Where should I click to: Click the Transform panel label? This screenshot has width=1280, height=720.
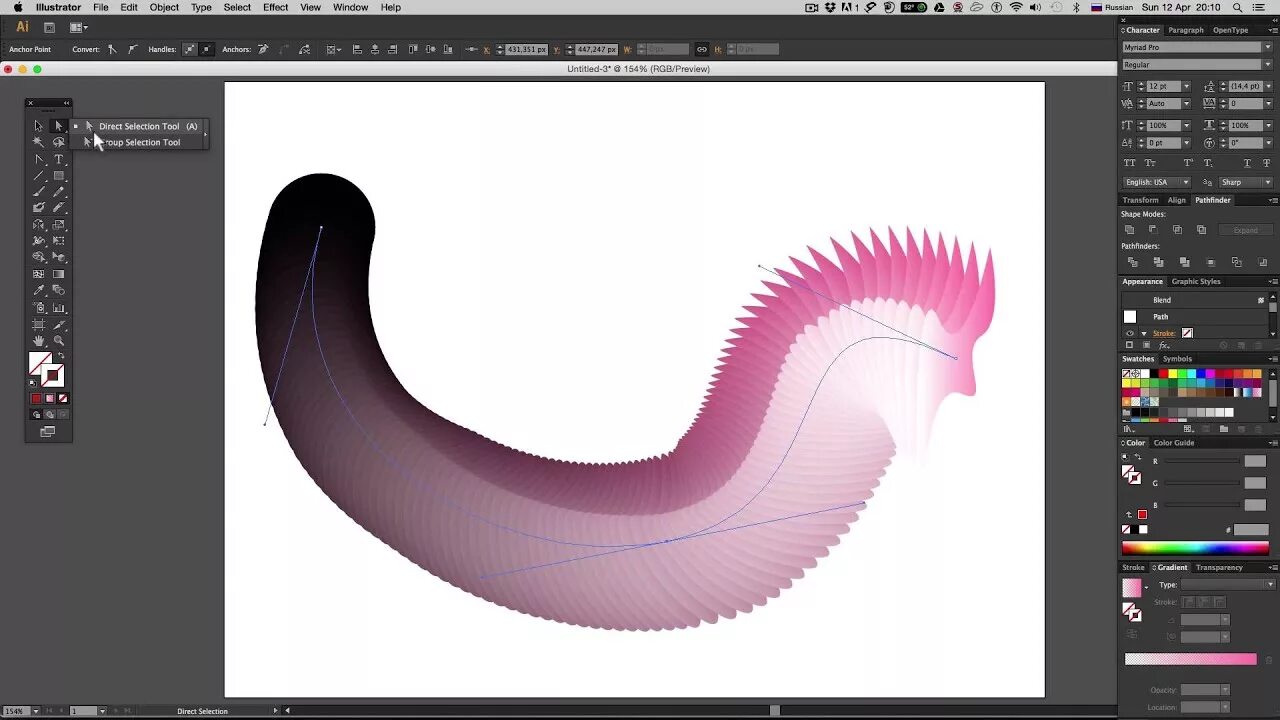1139,199
